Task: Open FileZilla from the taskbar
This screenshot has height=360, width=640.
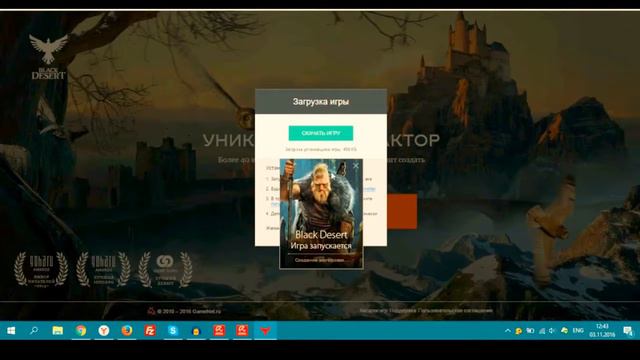Action: 150,331
